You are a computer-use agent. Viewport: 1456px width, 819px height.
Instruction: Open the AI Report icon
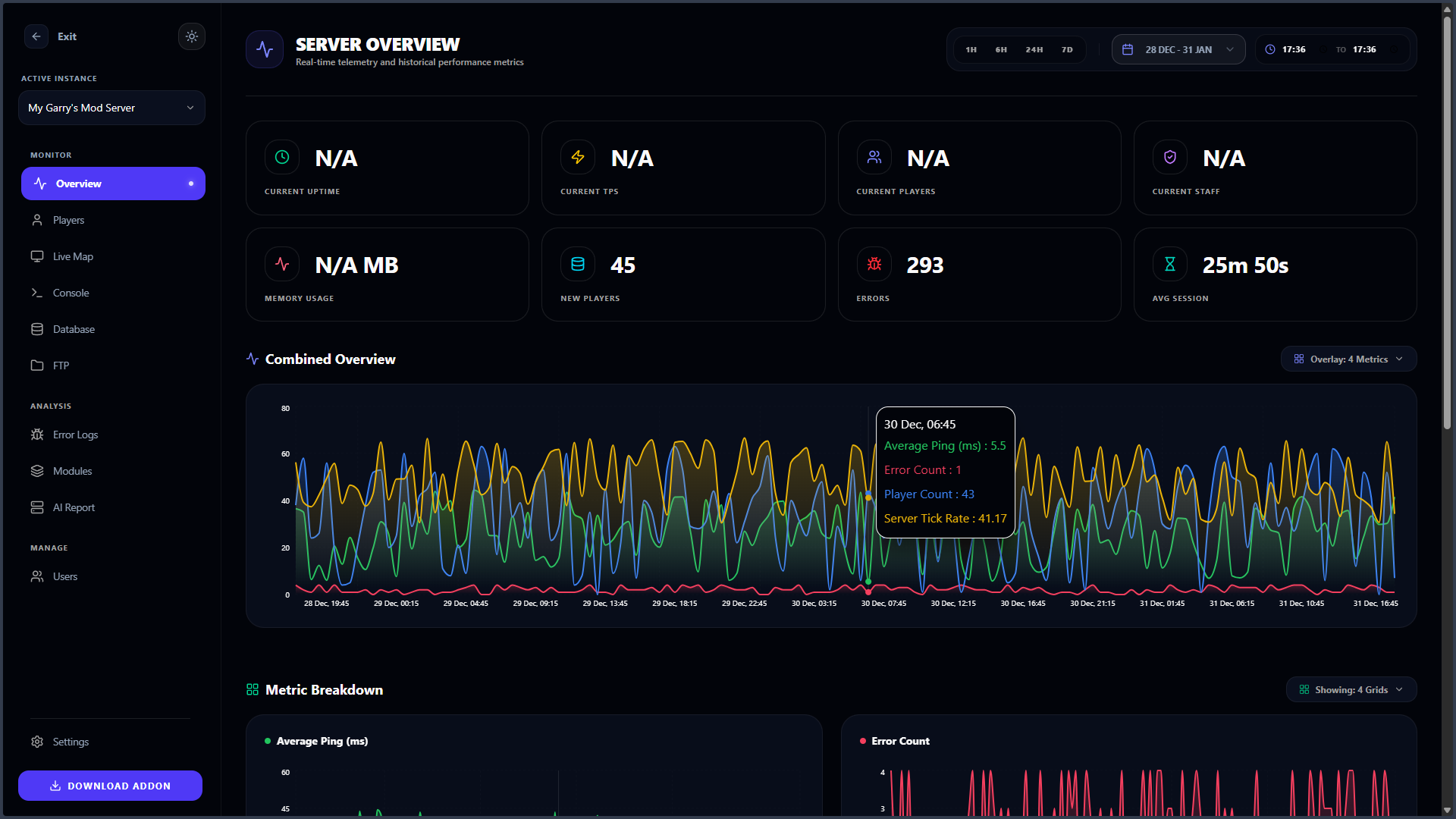pyautogui.click(x=37, y=507)
